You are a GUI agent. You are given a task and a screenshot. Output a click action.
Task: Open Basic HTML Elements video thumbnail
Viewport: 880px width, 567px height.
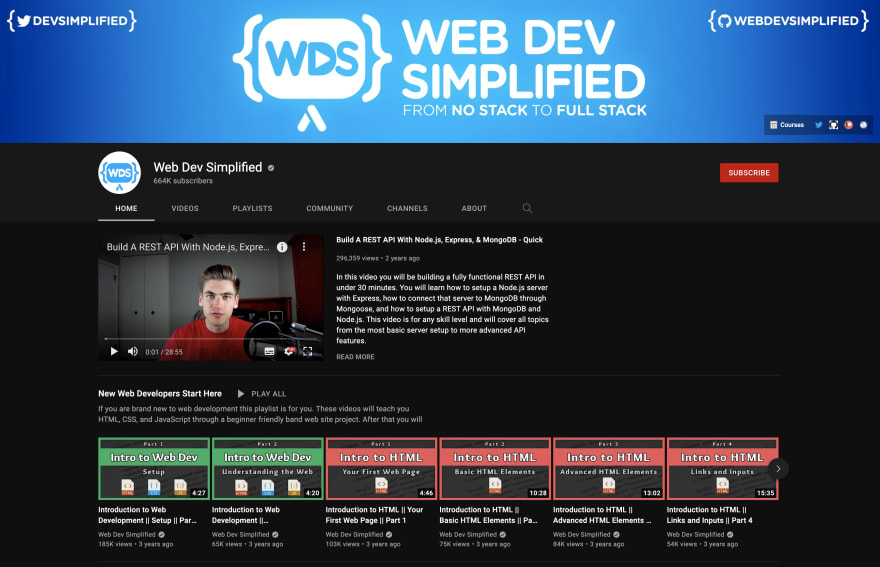tap(495, 469)
